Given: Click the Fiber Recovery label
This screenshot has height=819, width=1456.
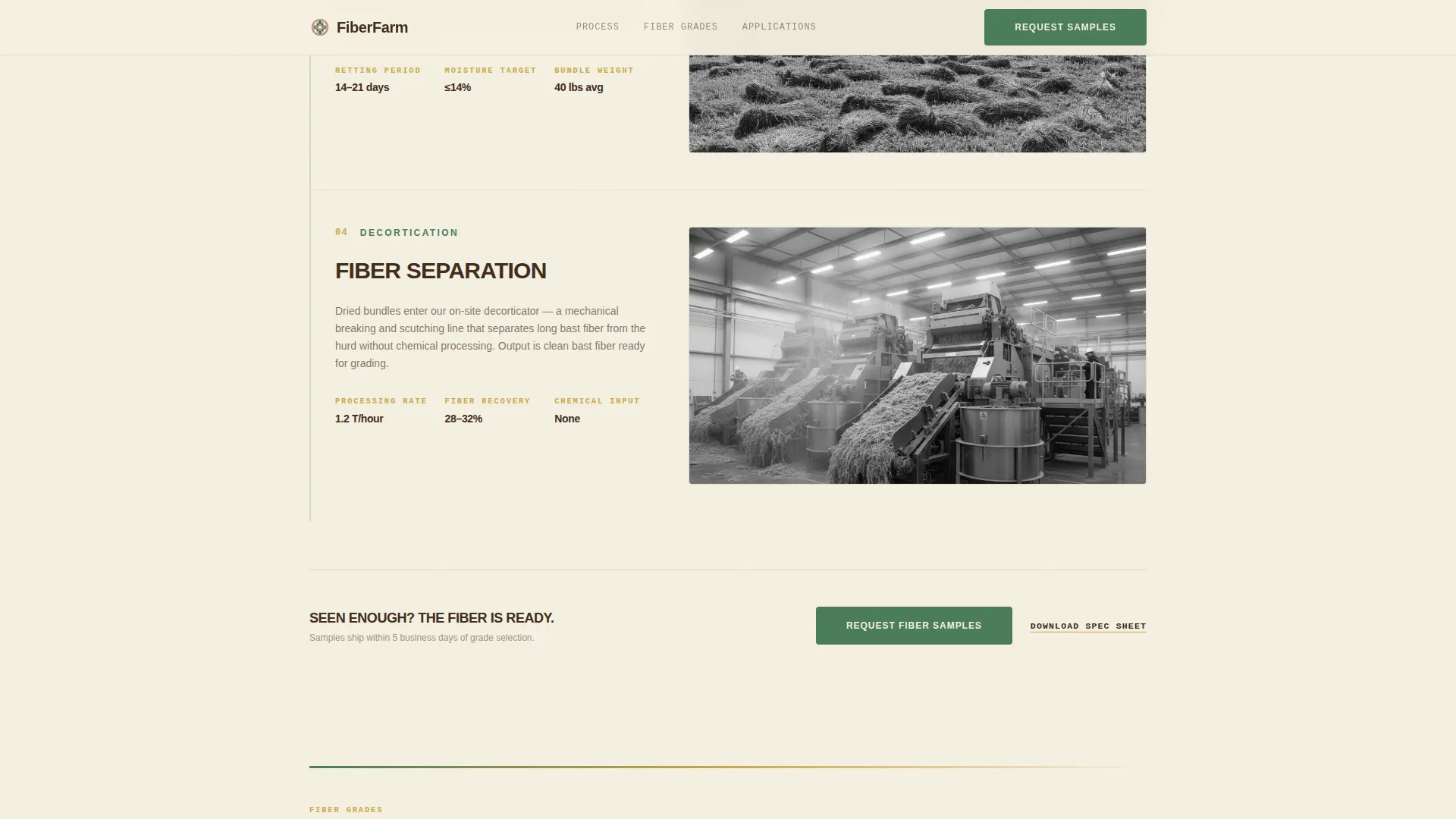Looking at the screenshot, I should [x=488, y=401].
